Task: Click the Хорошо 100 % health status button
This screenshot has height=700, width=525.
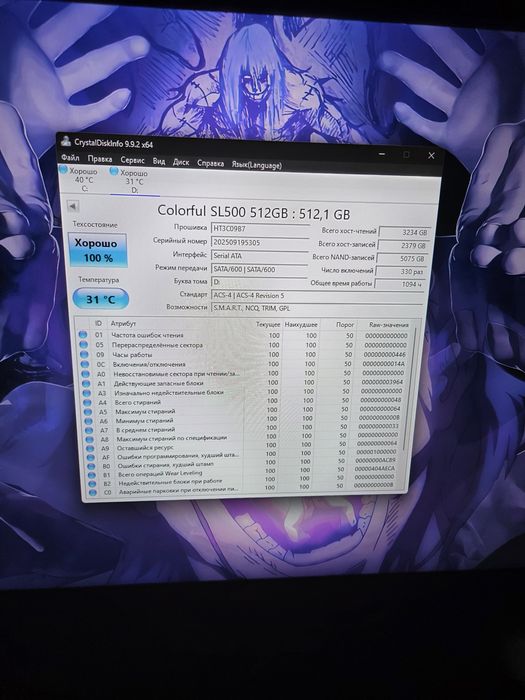Action: tap(98, 250)
